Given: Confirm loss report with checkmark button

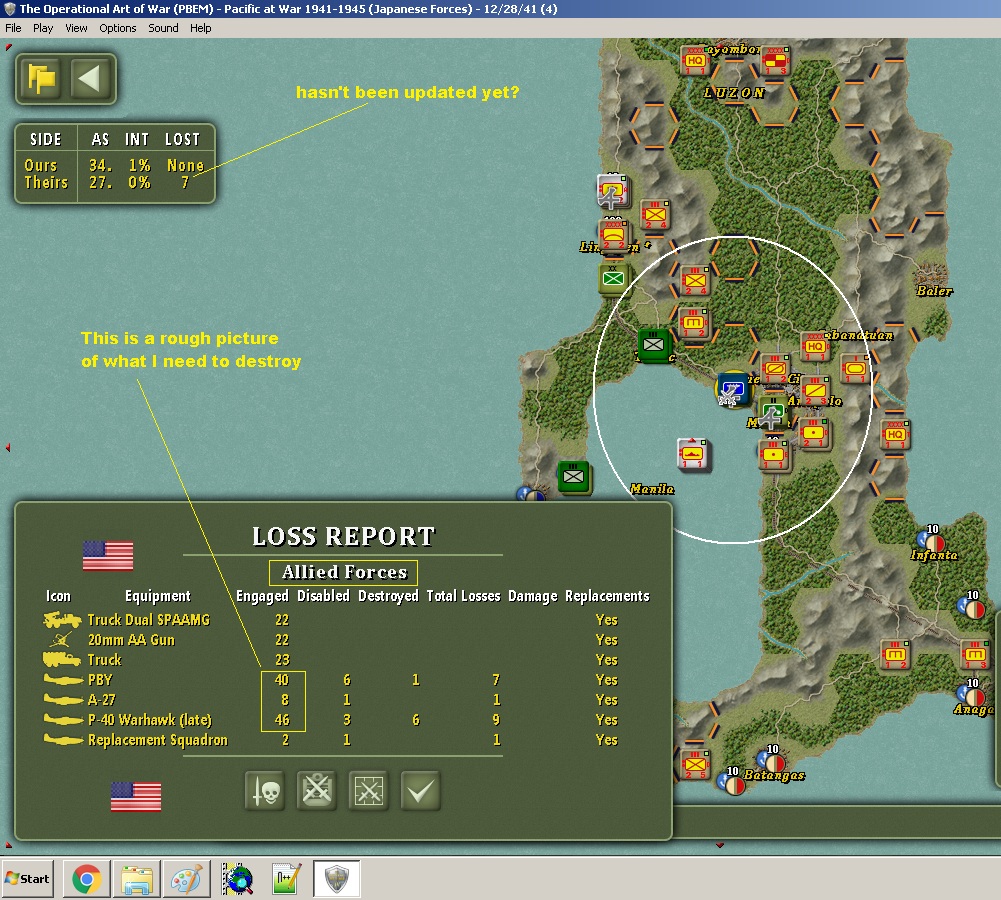Looking at the screenshot, I should (x=421, y=791).
